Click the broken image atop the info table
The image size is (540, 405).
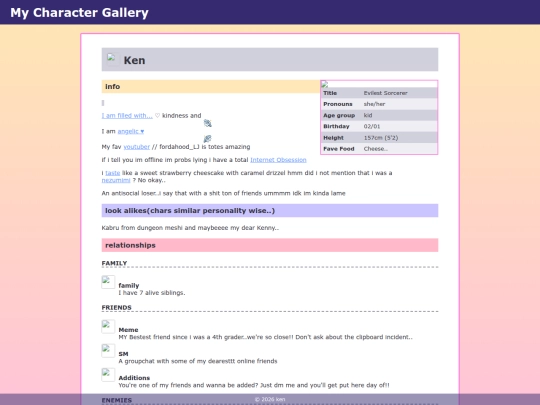(x=325, y=84)
